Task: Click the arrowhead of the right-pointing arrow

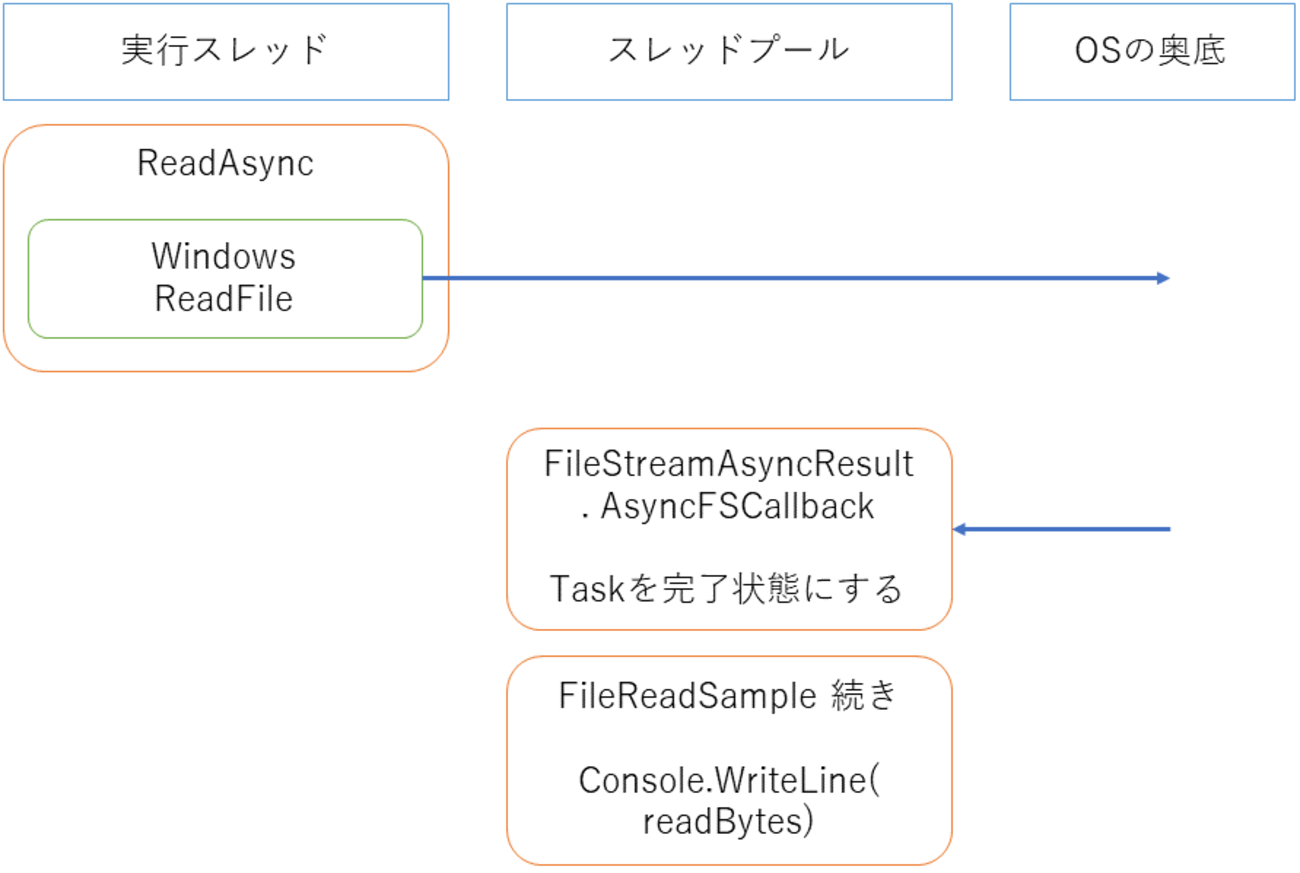Action: 1163,278
